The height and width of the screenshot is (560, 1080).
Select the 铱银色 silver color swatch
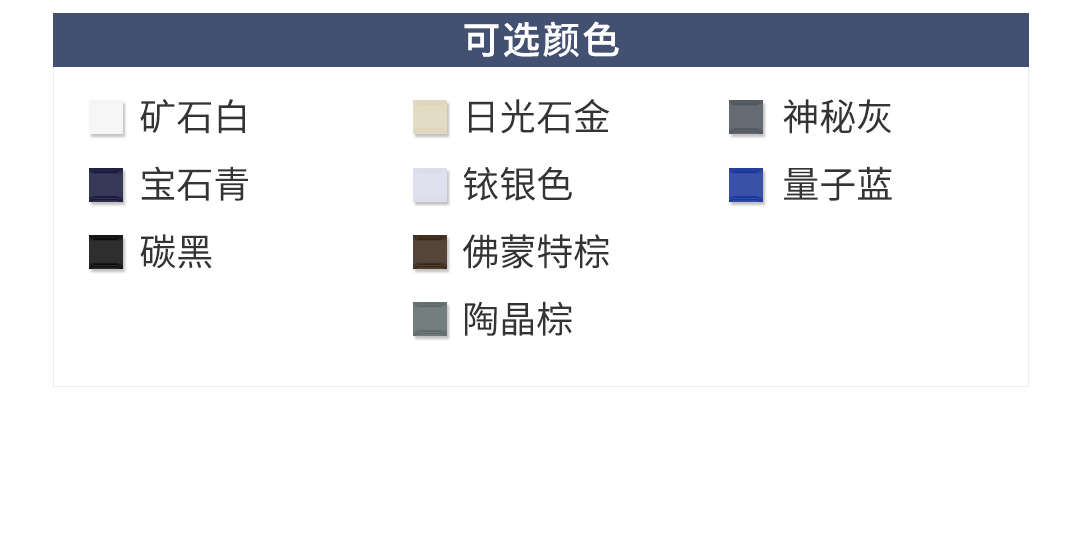coord(430,185)
